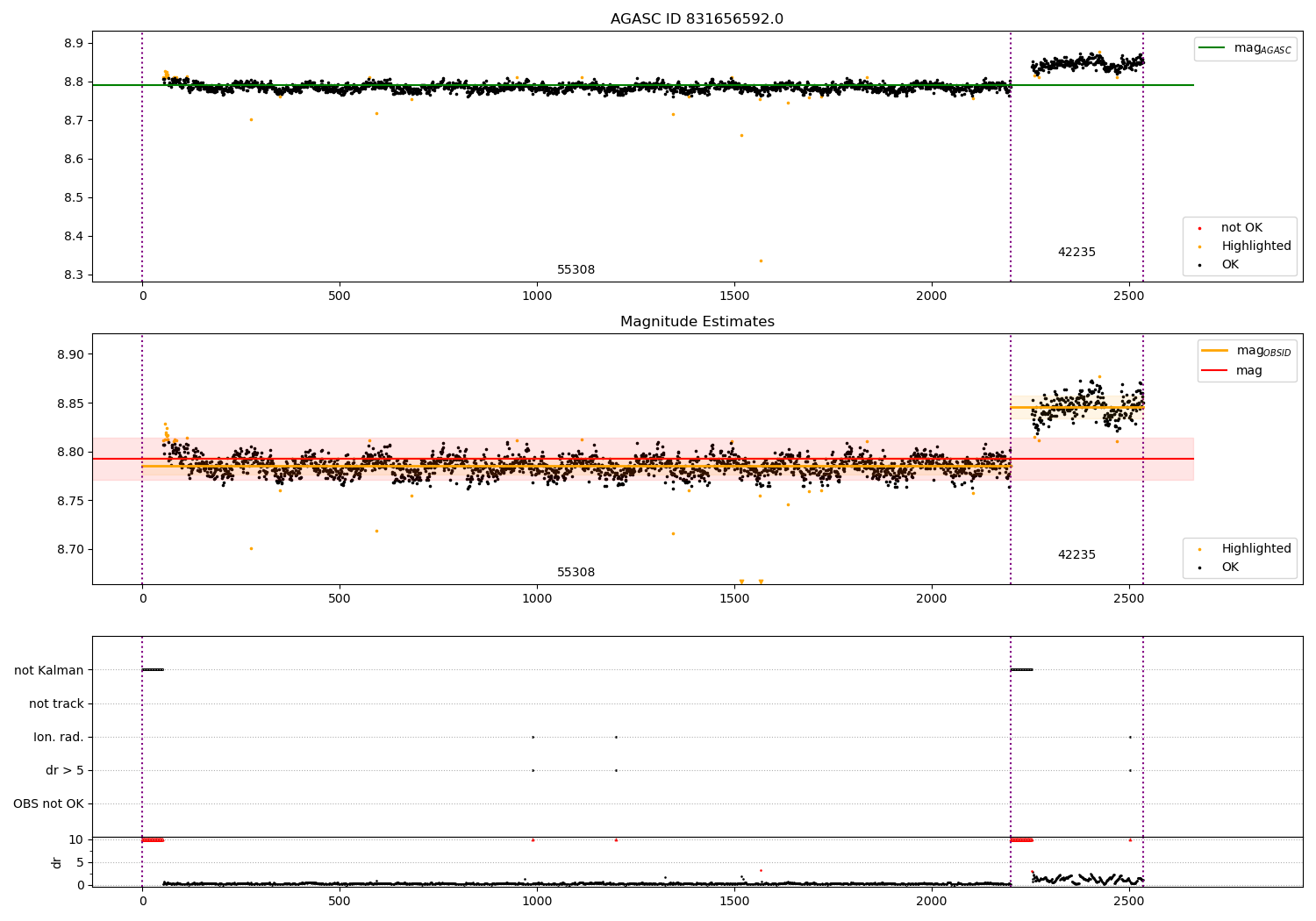
Task: Click the 'dr' y-axis label of bottom plot
Action: coord(57,862)
